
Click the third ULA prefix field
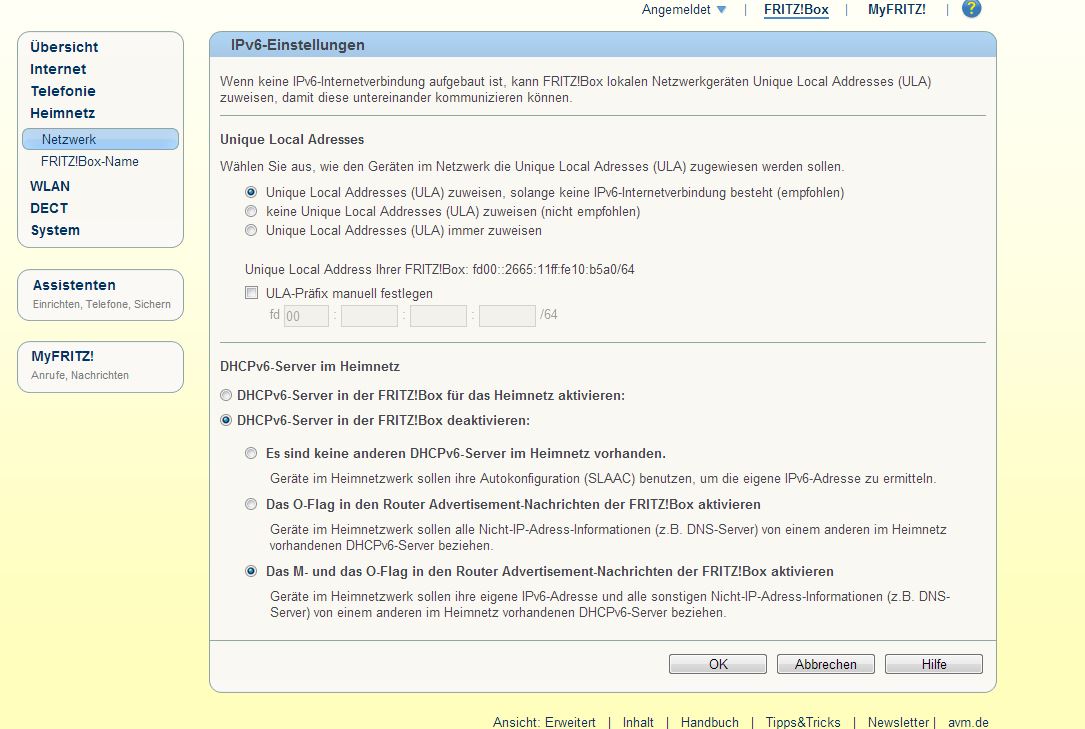point(439,315)
